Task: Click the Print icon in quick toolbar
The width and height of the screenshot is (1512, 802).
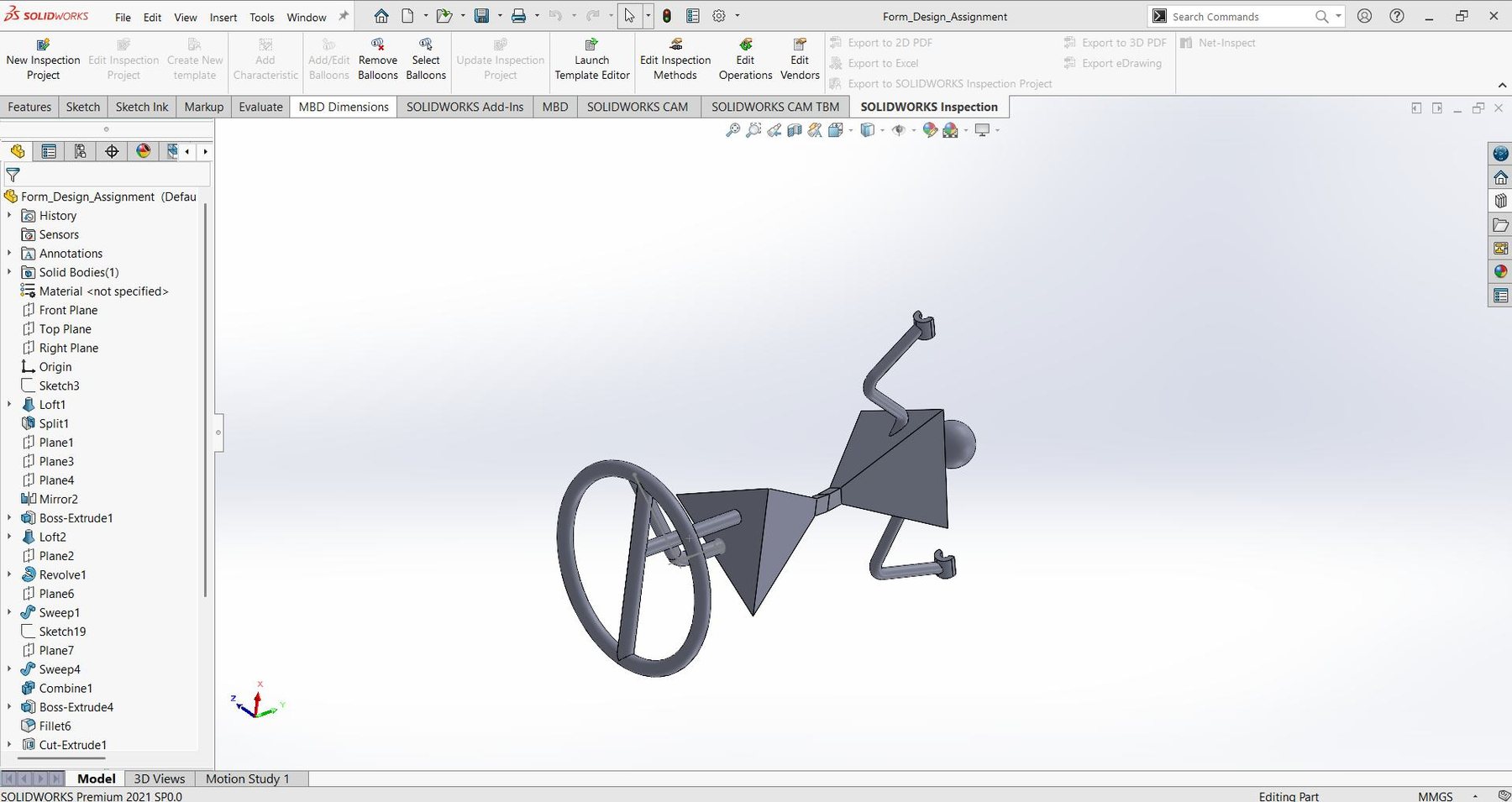Action: [x=519, y=16]
